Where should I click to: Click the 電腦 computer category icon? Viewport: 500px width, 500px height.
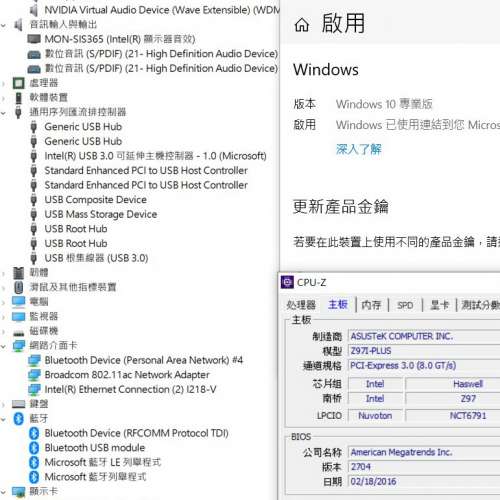(x=18, y=302)
